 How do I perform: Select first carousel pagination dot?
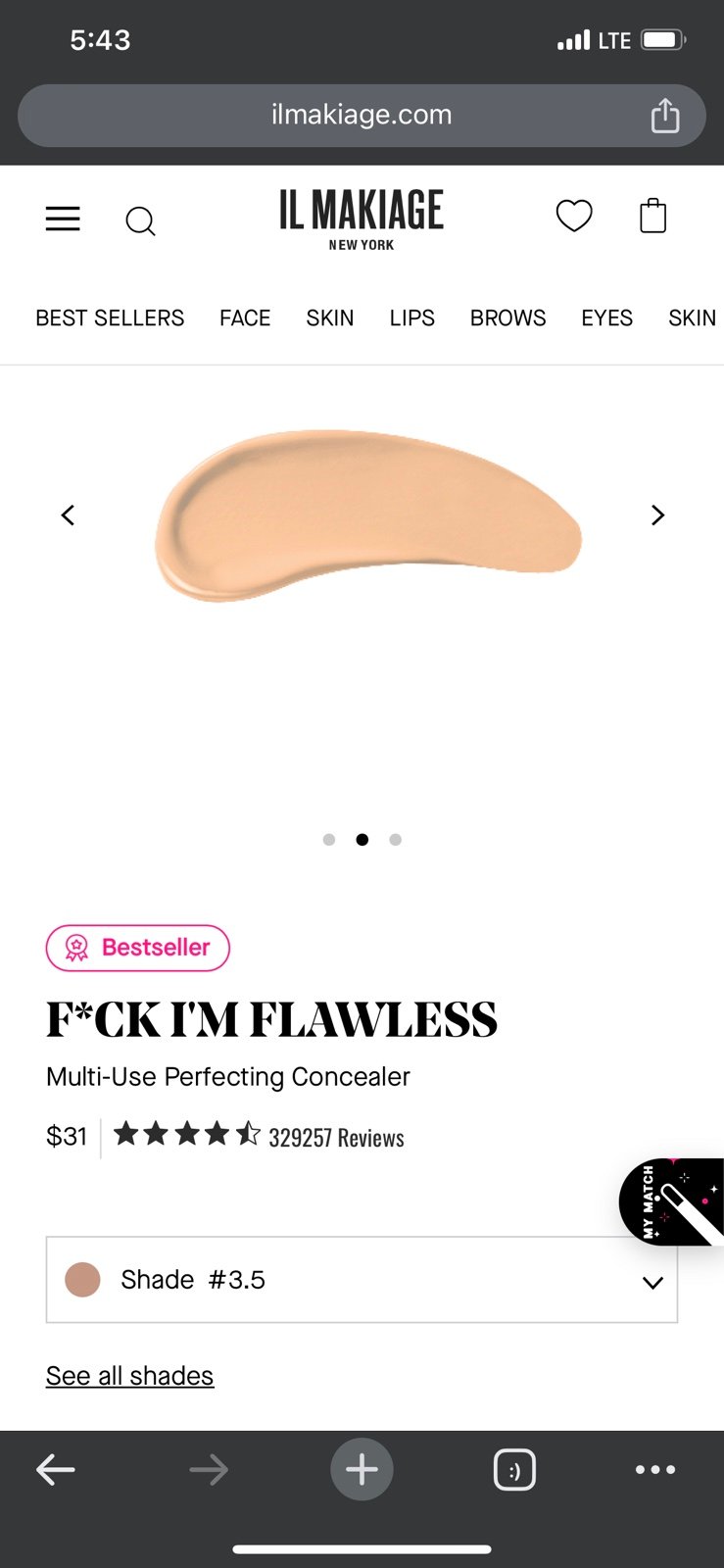329,839
